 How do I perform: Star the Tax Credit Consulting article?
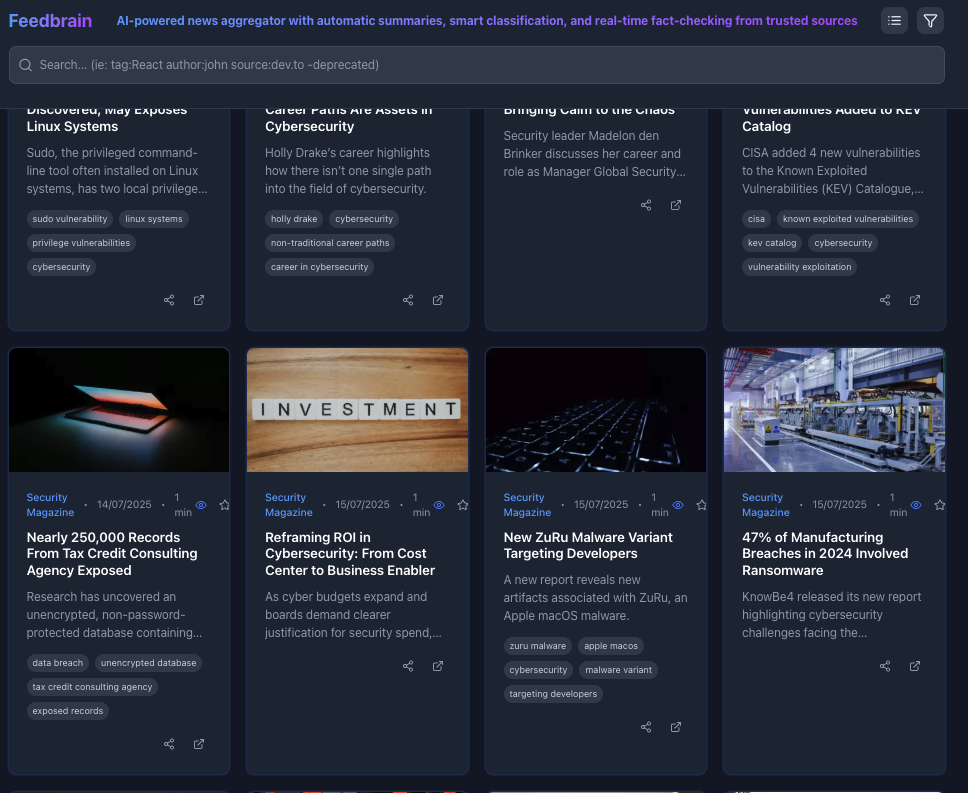coord(225,505)
